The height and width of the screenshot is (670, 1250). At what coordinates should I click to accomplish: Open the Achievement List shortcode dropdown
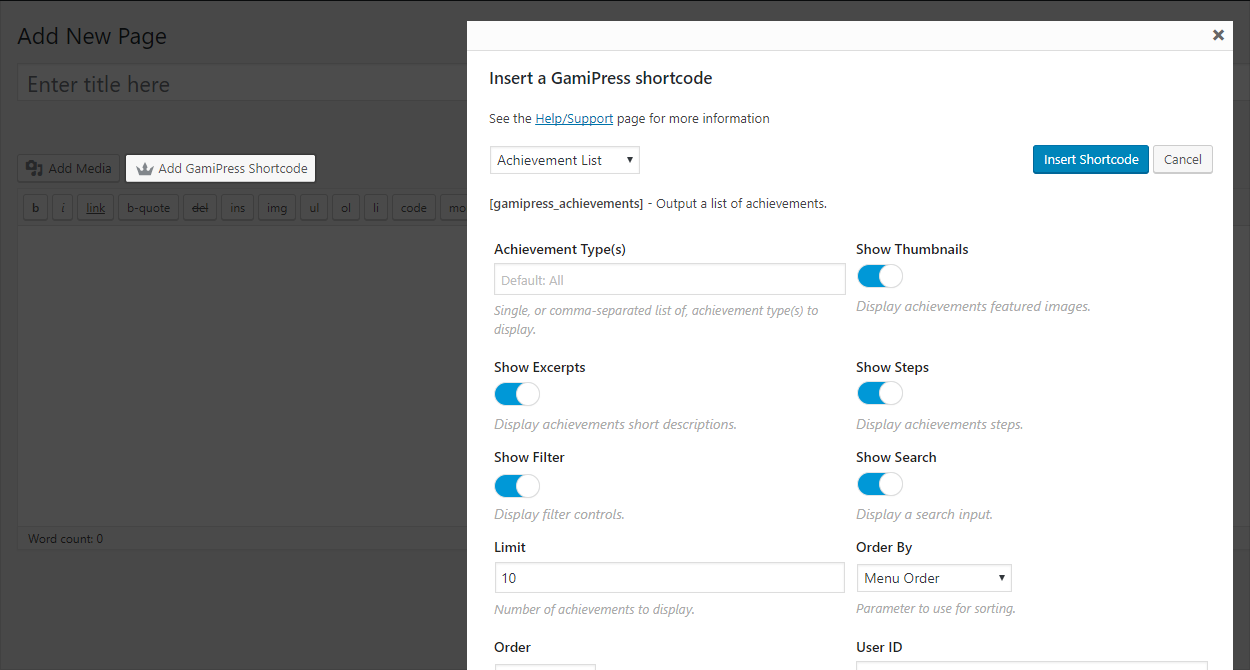565,160
